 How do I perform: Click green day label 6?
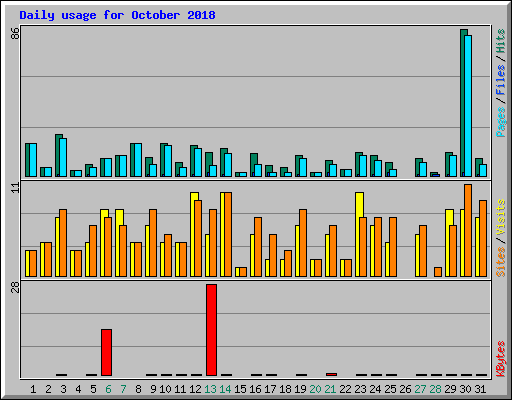click(108, 389)
